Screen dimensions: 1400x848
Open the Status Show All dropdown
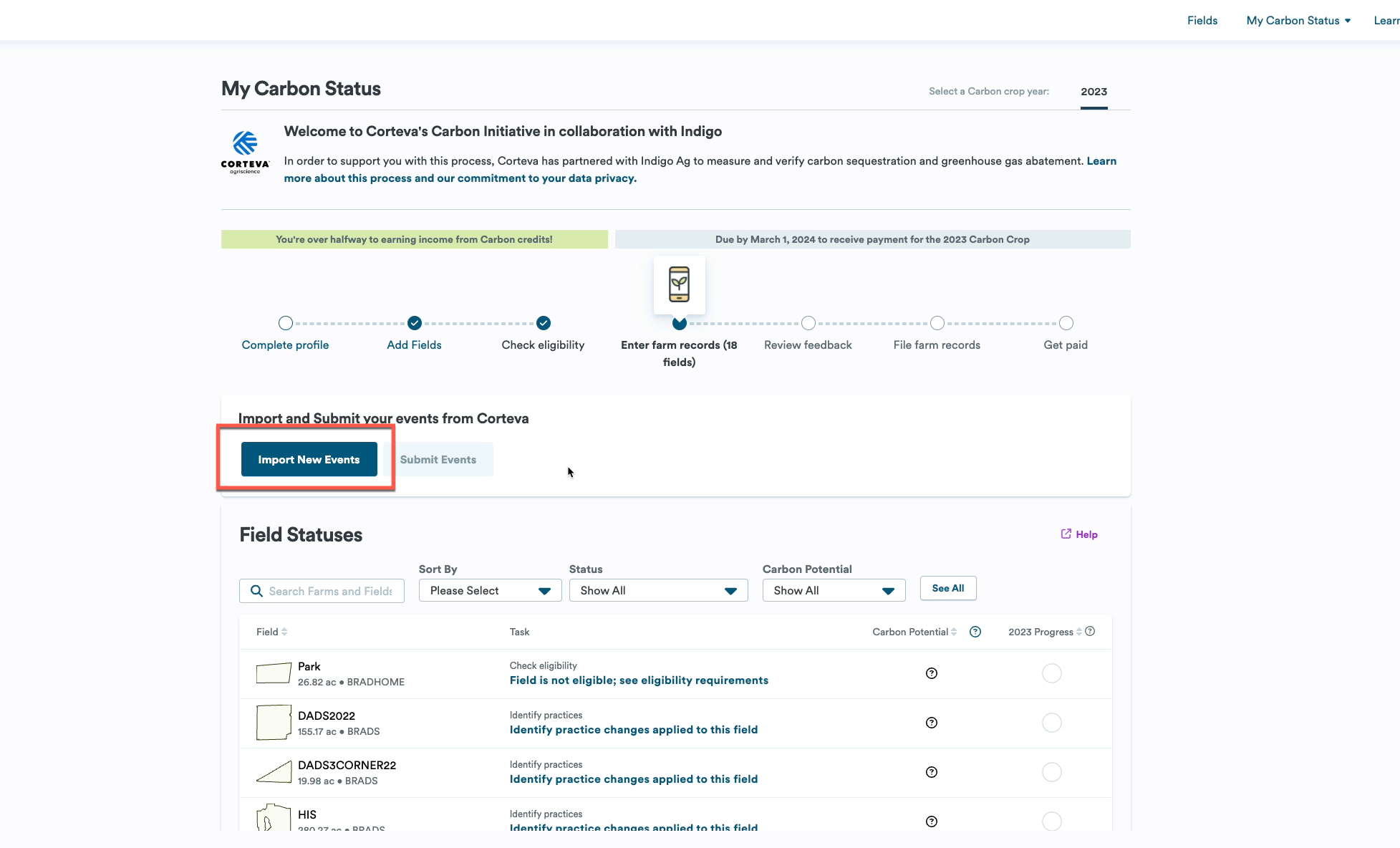(x=657, y=590)
